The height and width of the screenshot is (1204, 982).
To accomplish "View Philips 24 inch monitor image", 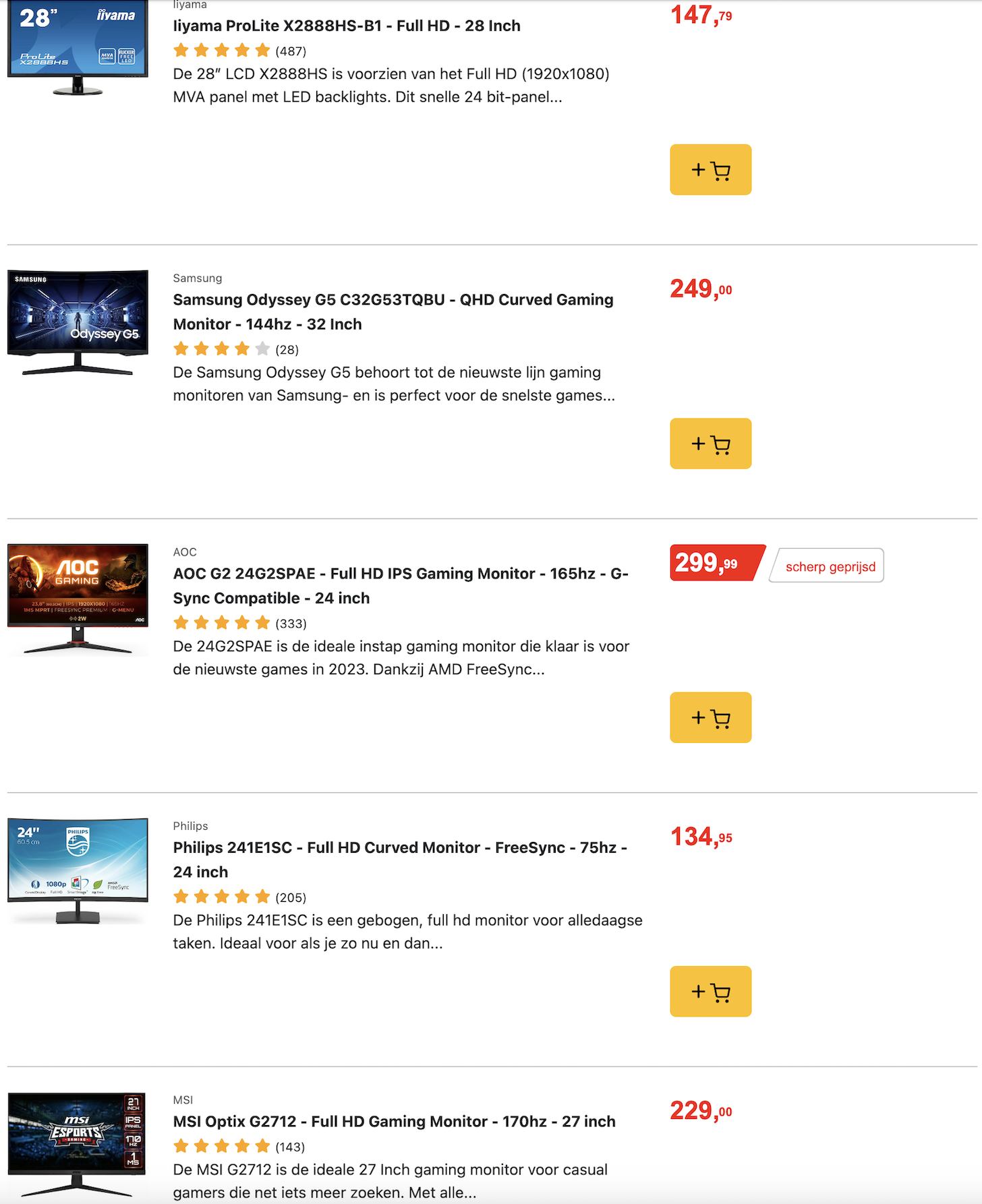I will click(78, 871).
